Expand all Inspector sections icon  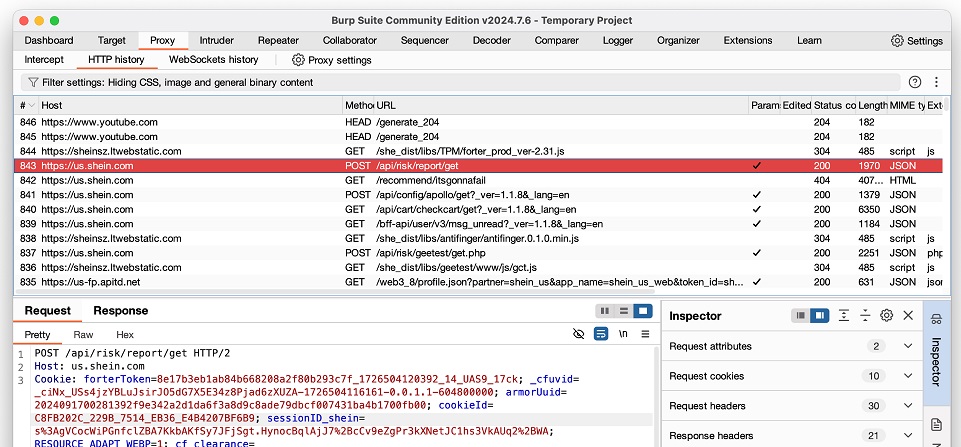844,316
